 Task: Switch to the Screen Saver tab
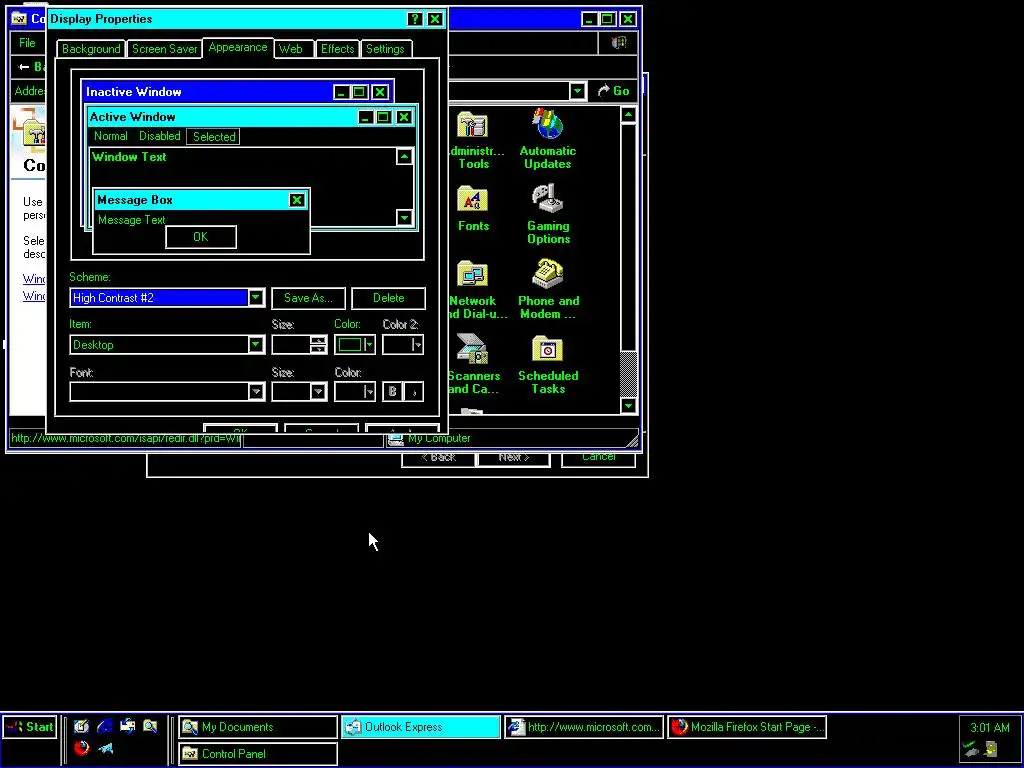click(x=165, y=49)
